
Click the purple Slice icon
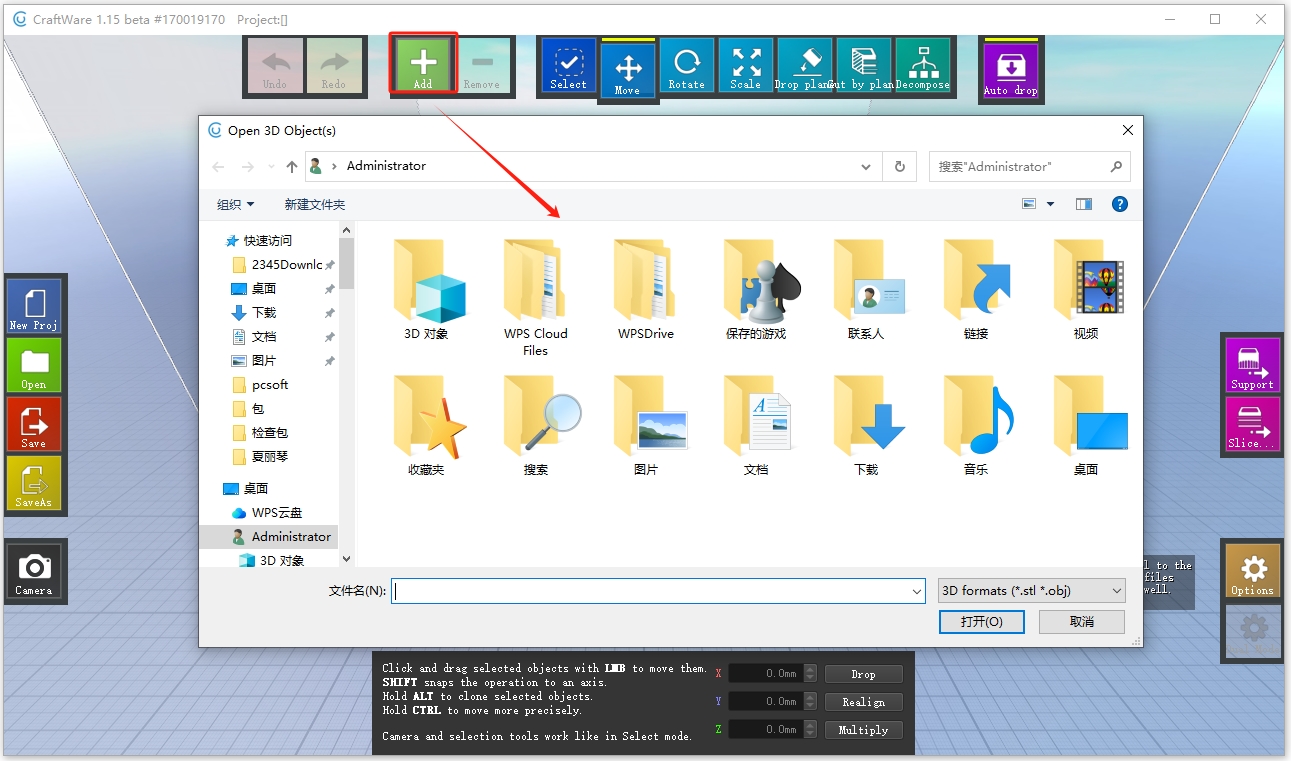(1253, 424)
